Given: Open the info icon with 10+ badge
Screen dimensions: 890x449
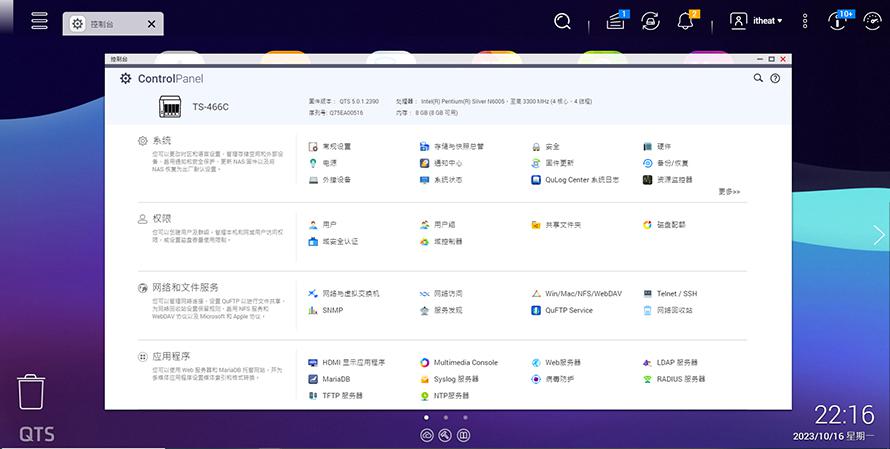Looking at the screenshot, I should point(839,20).
